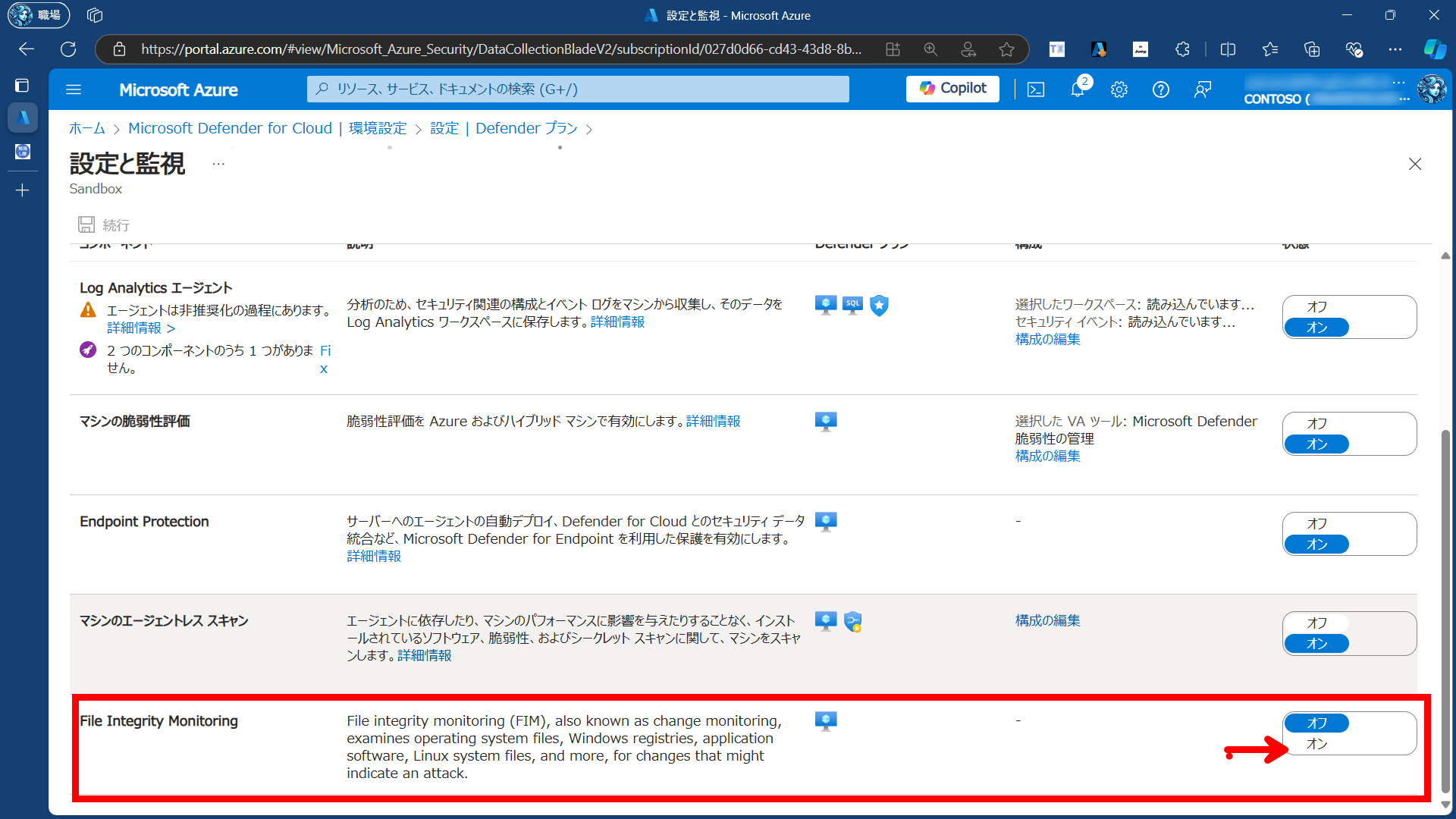Enable File Integrity Monitoring with オン

[x=1316, y=744]
